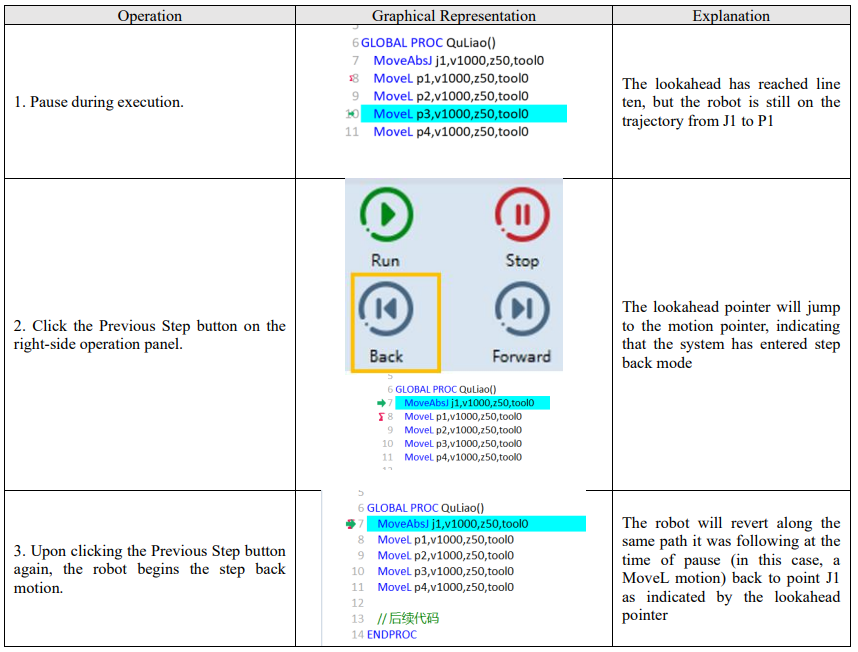Click red marker beside line 8 in step 2 code
The height and width of the screenshot is (652, 858).
pyautogui.click(x=381, y=417)
